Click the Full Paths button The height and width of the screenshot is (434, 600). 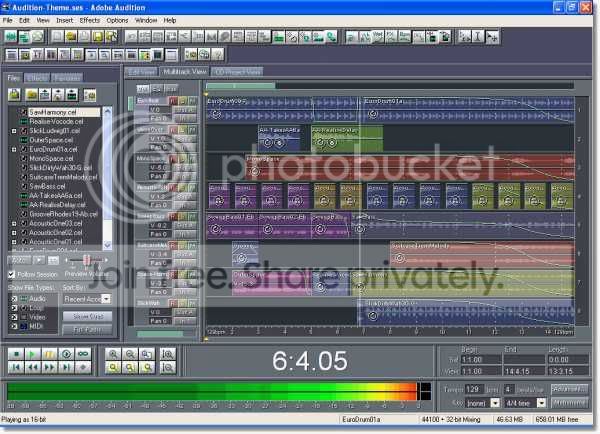[x=88, y=330]
